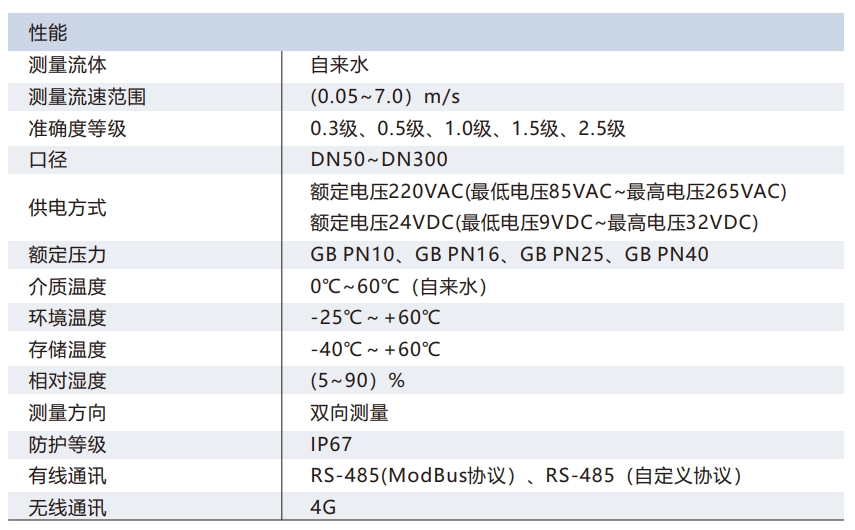This screenshot has height=530, width=855.
Task: Click the 双向测量 value cell
Action: pos(349,413)
